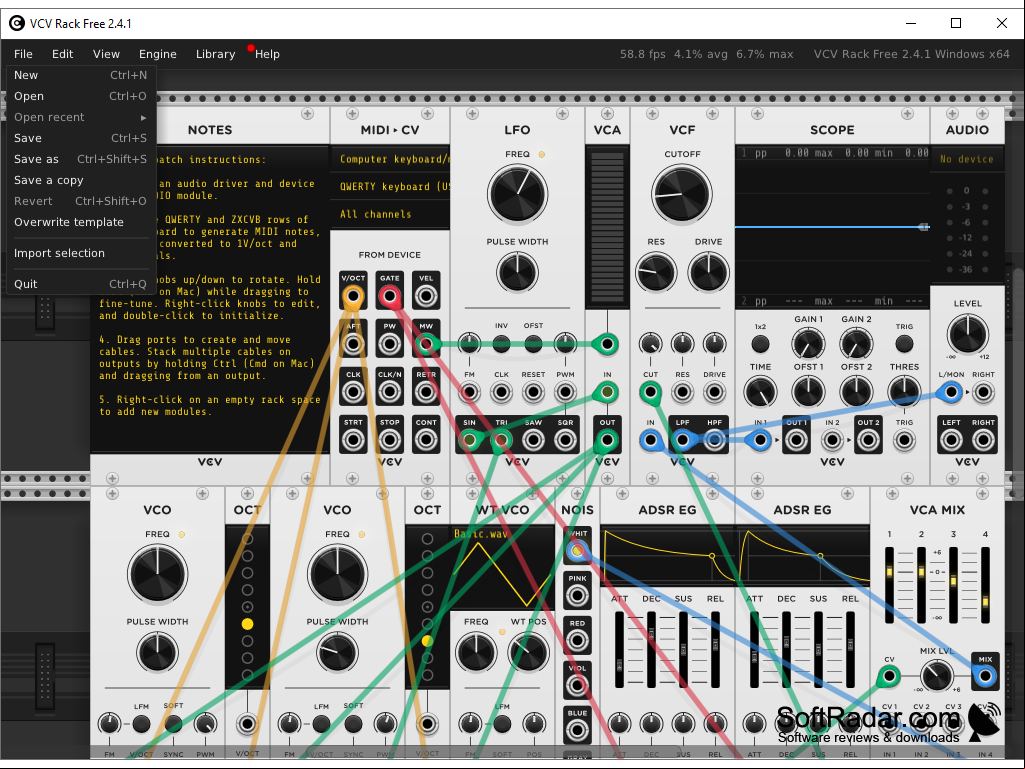1025x769 pixels.
Task: Click the SCOPE OUT 1 port
Action: [796, 440]
